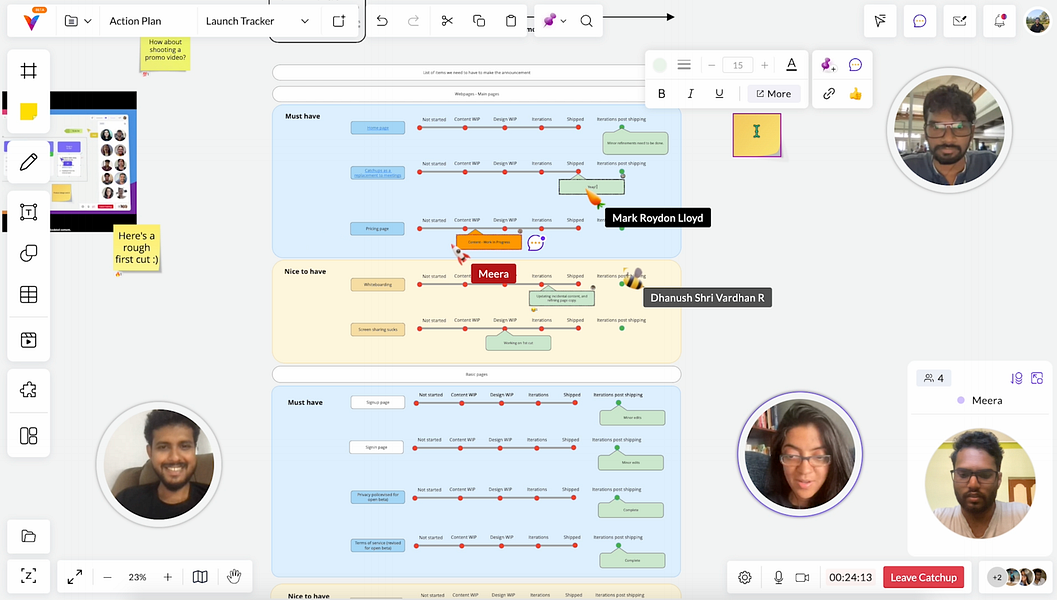Viewport: 1057px width, 600px height.
Task: Select the Frame tool in left sidebar
Action: click(29, 71)
